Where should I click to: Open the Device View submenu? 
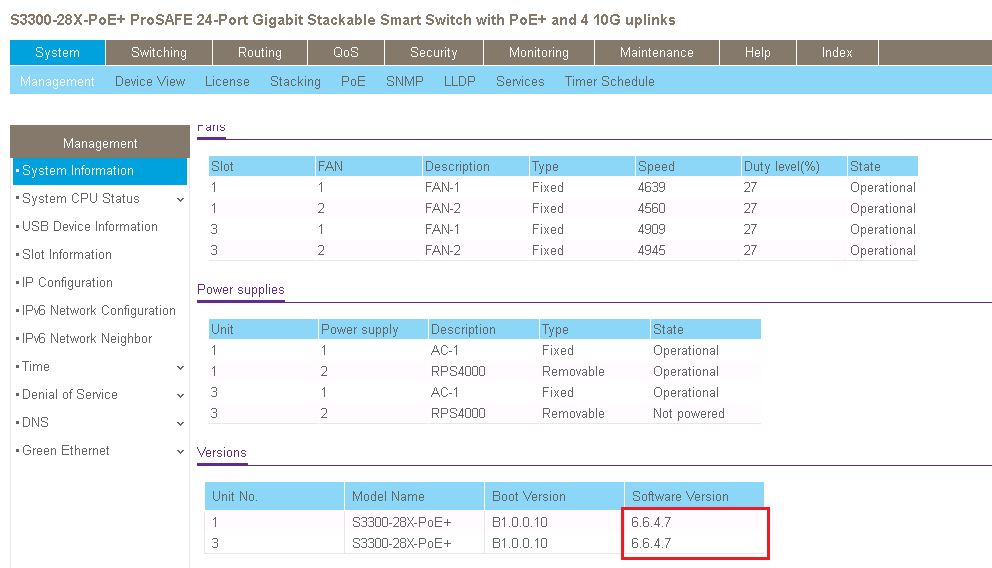click(x=150, y=82)
